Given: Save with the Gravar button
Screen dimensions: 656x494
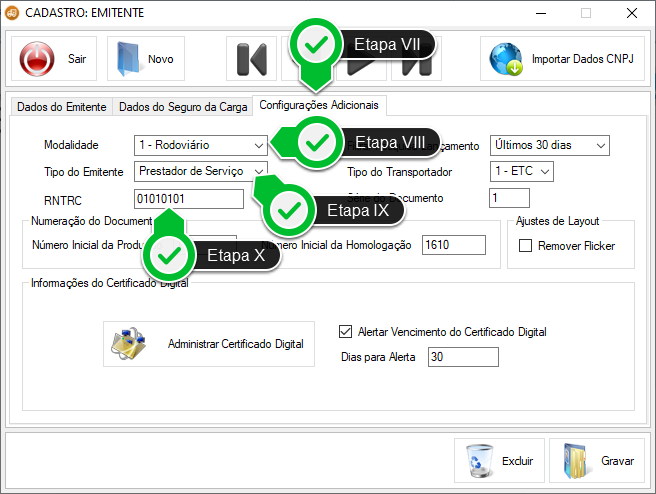Looking at the screenshot, I should coord(597,461).
